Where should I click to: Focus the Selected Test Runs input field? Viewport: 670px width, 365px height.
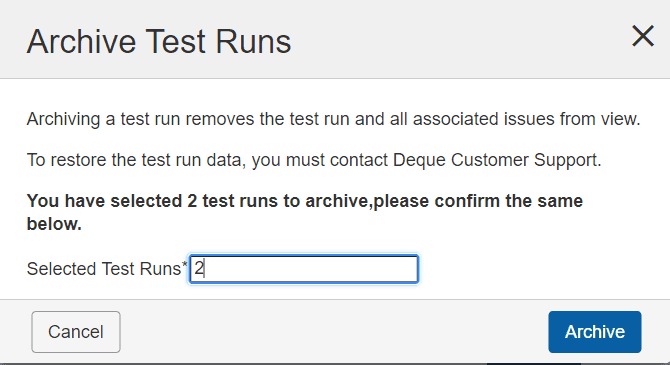(x=304, y=269)
